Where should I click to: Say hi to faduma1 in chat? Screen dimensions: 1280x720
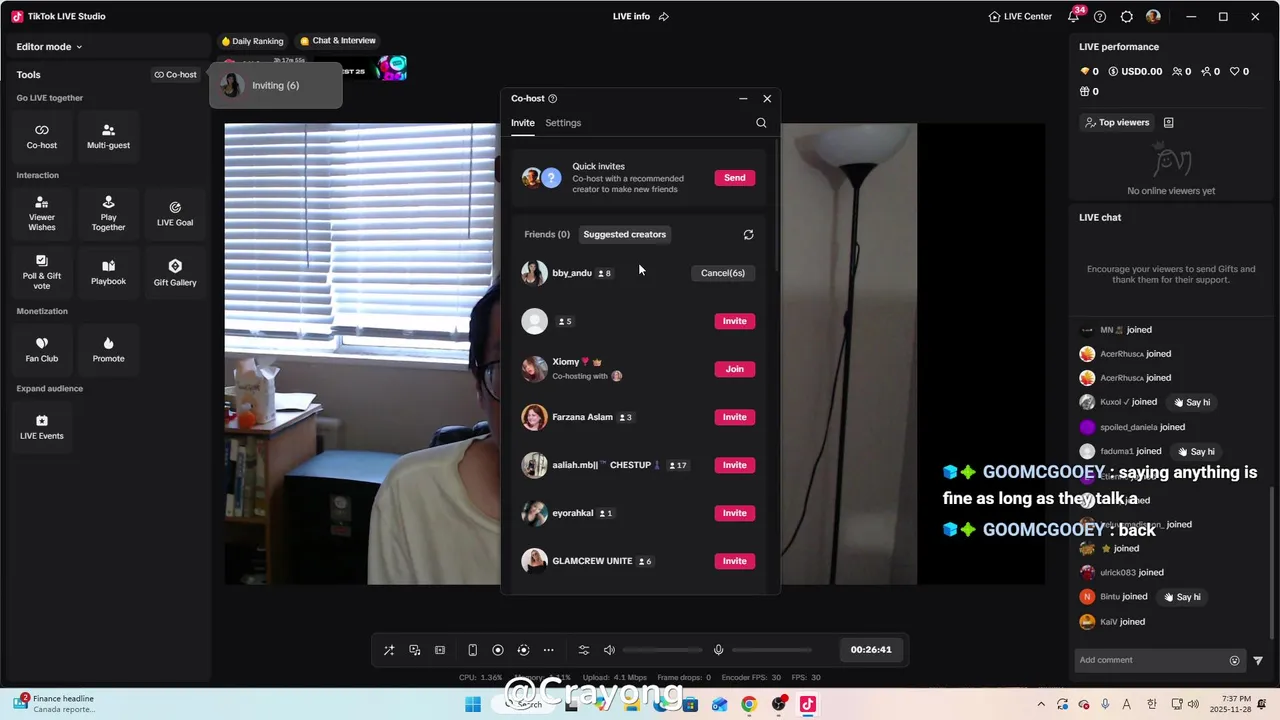[1195, 451]
